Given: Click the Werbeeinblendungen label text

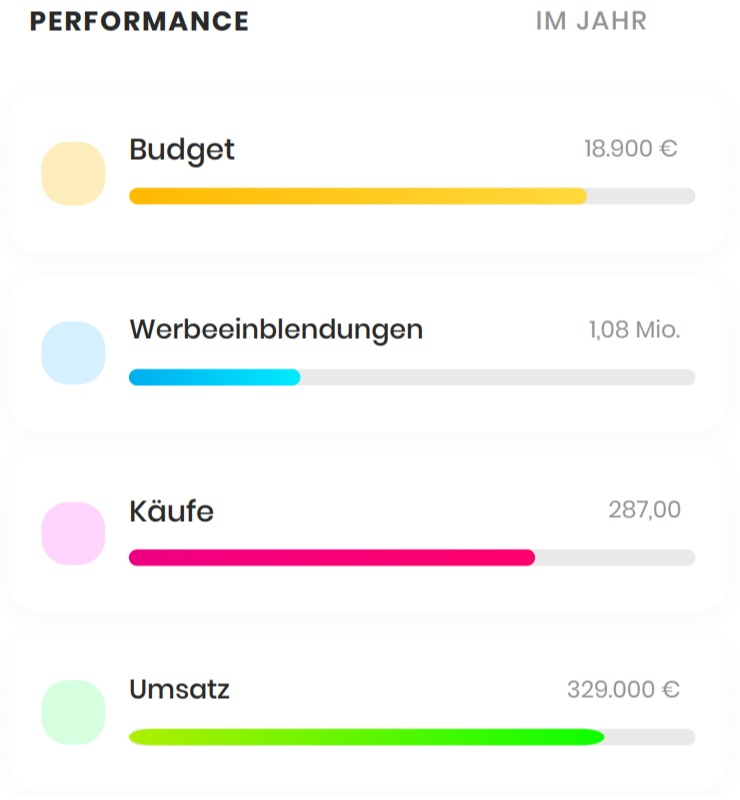Looking at the screenshot, I should (276, 330).
